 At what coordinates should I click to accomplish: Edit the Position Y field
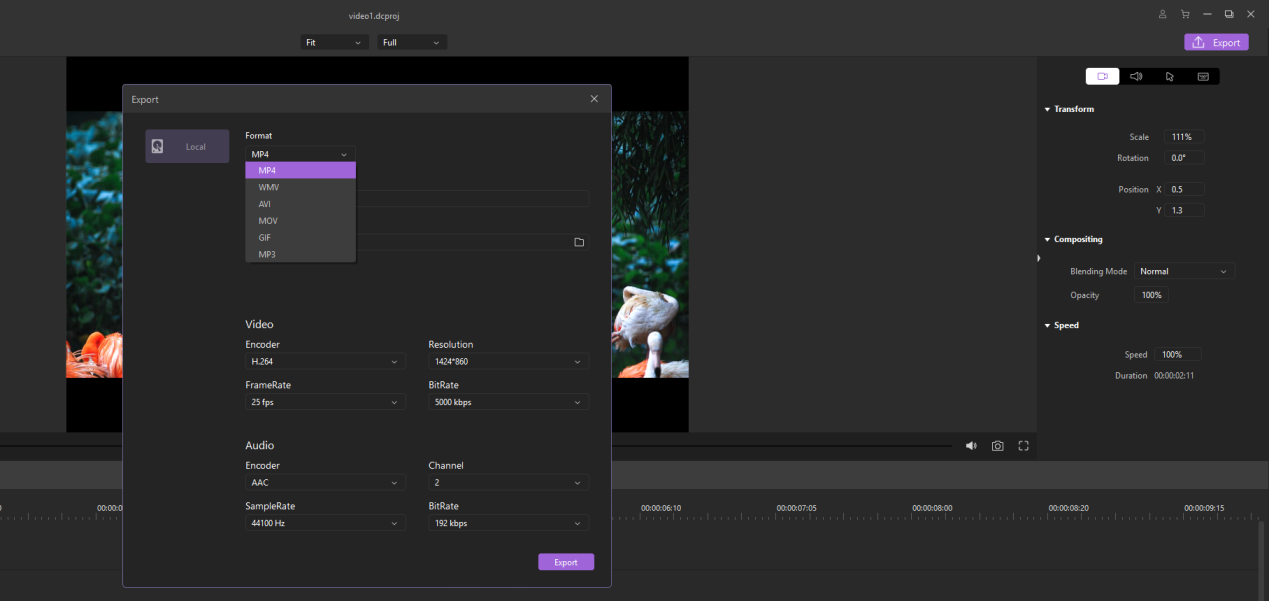[1185, 210]
